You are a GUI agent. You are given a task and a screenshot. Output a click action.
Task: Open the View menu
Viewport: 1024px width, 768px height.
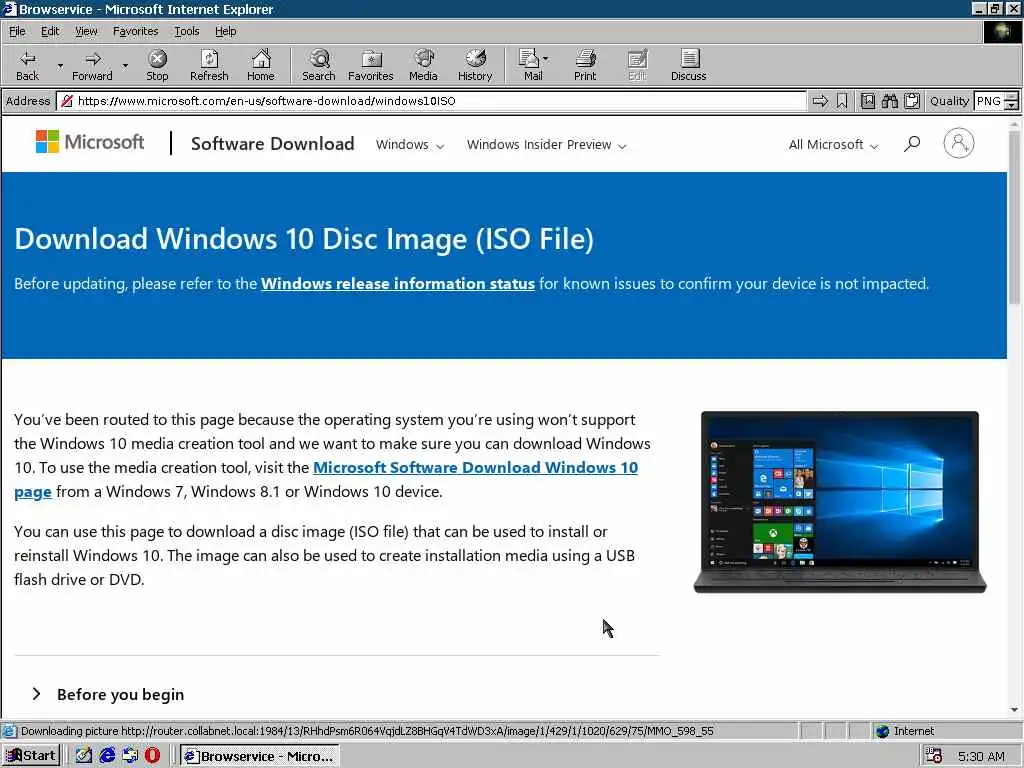(86, 31)
